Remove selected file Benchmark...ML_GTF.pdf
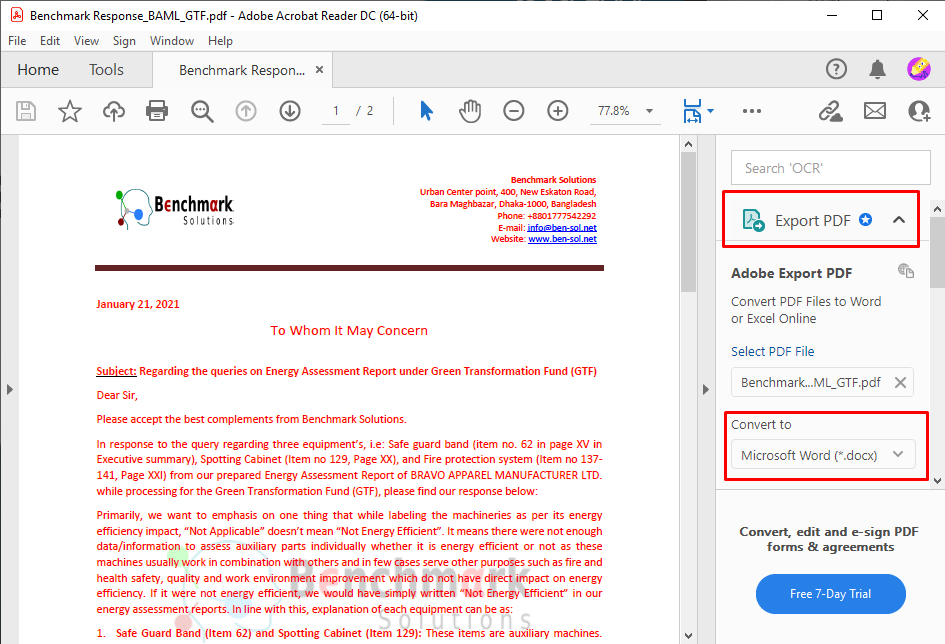 [x=900, y=383]
